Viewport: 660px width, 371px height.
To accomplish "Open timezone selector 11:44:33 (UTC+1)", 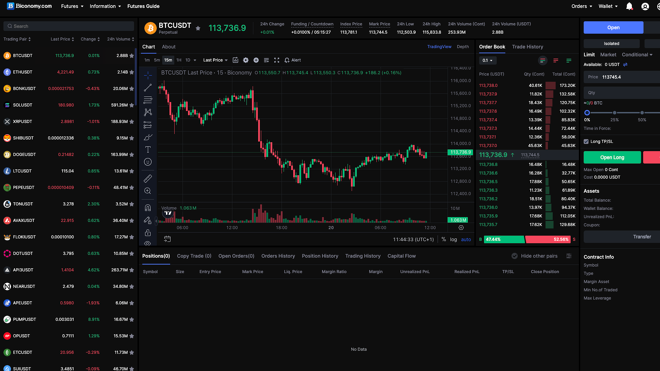I will click(x=413, y=239).
